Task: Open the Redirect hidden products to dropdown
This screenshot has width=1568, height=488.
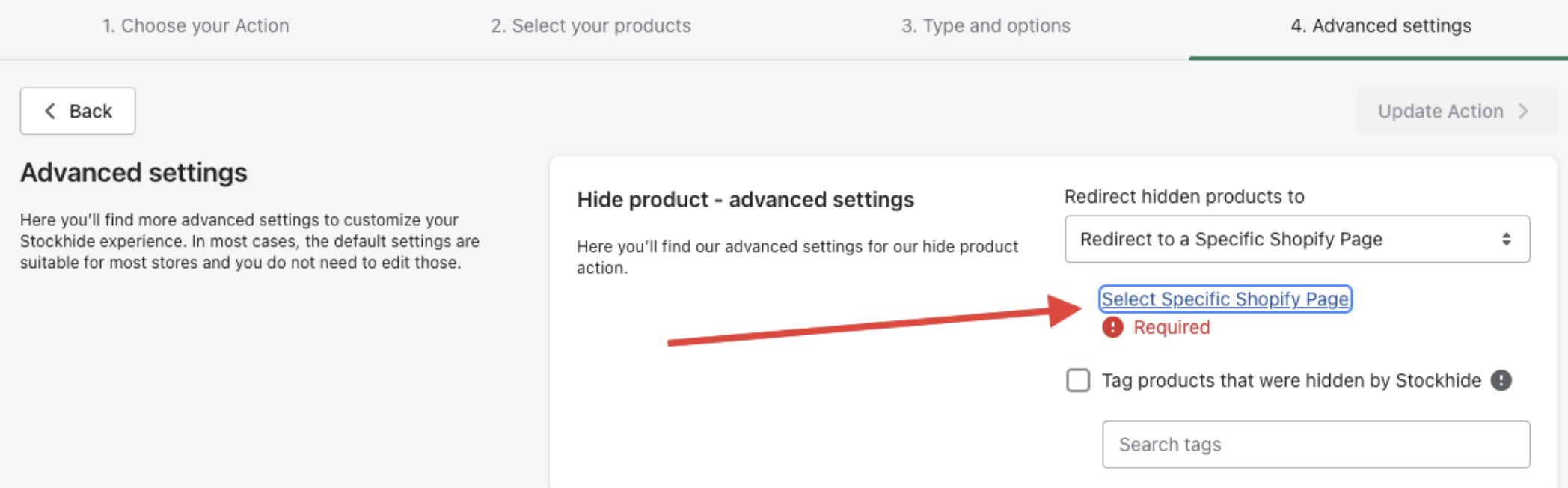Action: [1296, 239]
